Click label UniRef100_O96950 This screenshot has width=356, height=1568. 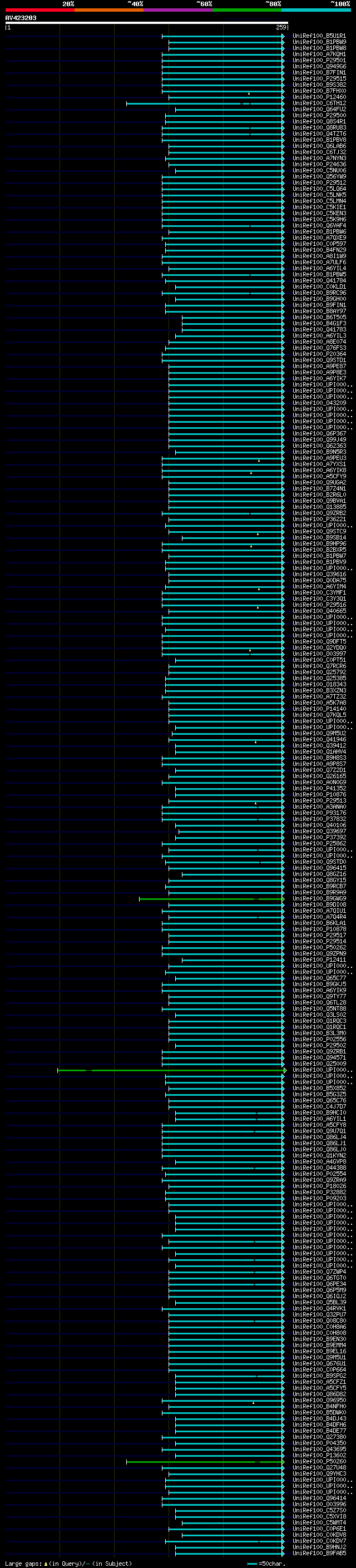tap(319, 1400)
